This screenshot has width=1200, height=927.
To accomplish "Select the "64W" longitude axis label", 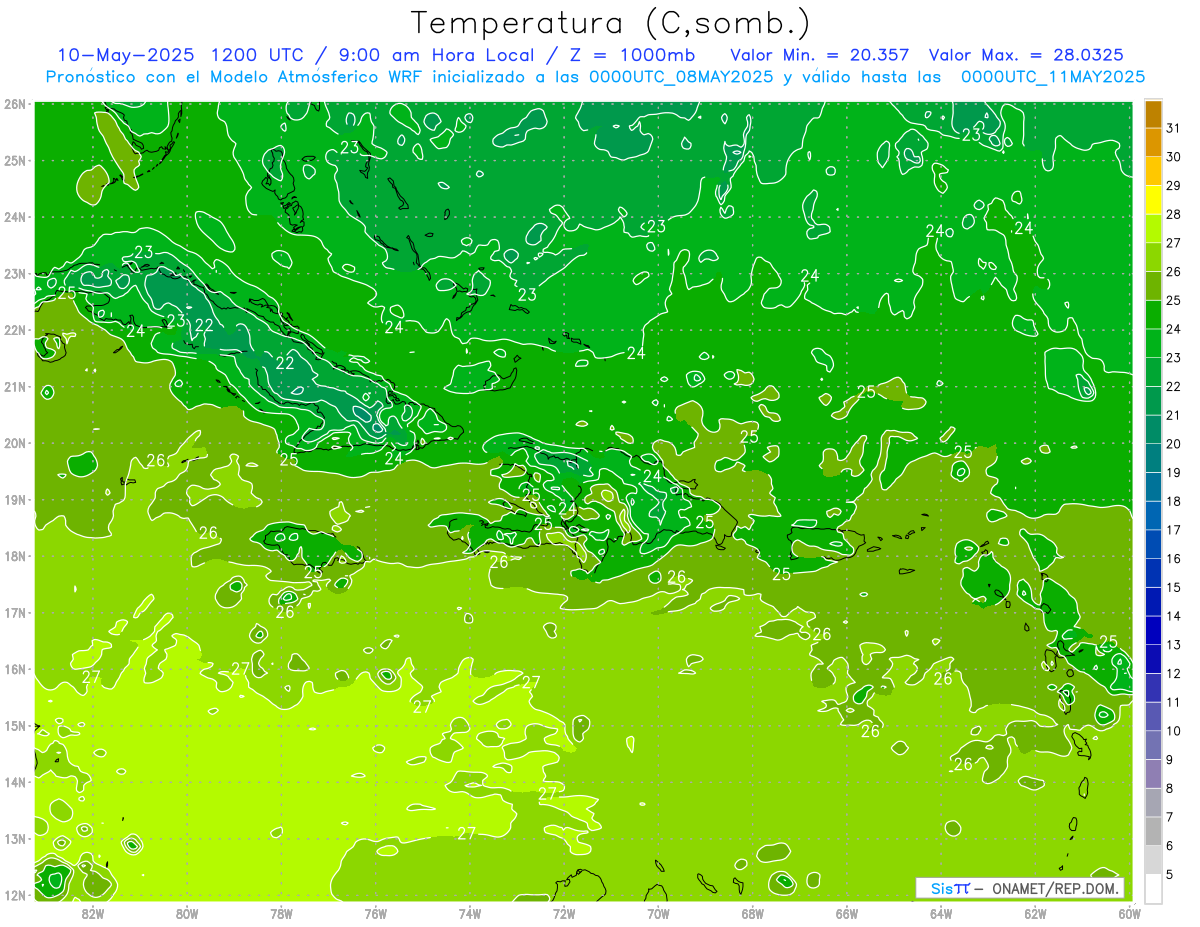I will 941,913.
